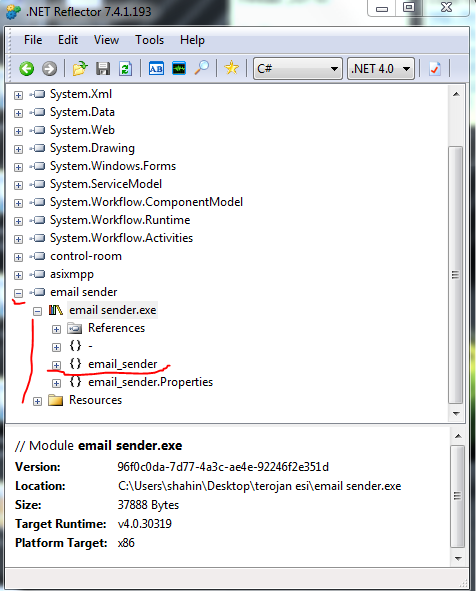Viewport: 476px width, 591px height.
Task: Collapse the email sender assembly node
Action: [18, 293]
